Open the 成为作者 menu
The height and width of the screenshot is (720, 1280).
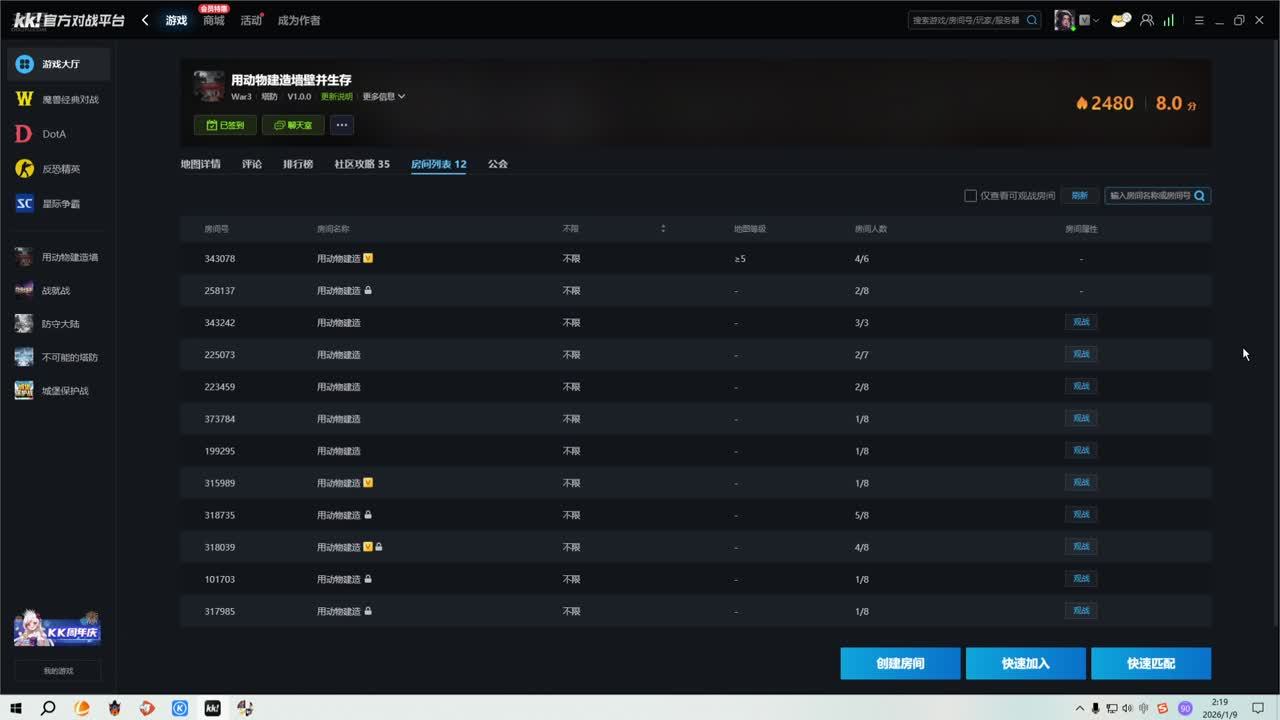[299, 20]
